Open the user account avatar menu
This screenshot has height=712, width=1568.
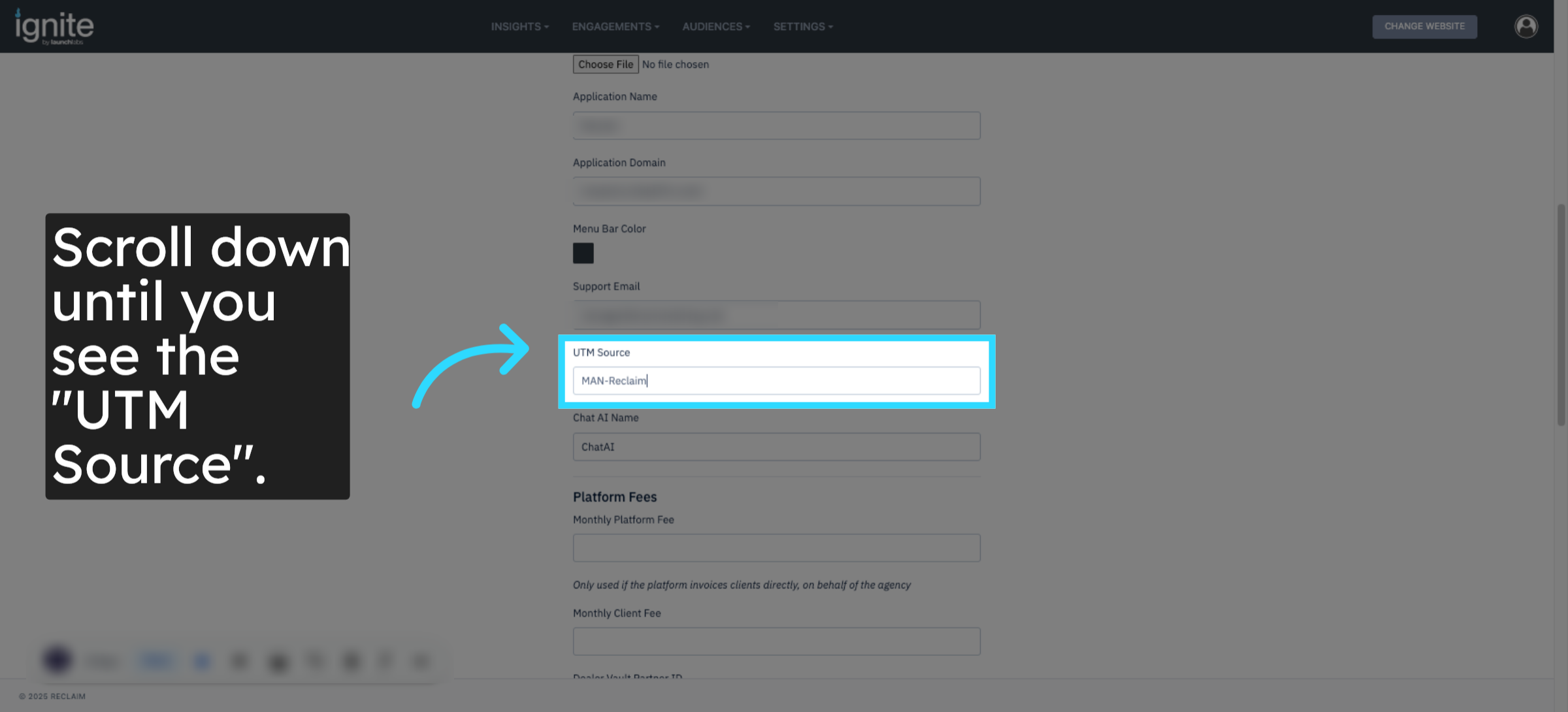pos(1526,27)
